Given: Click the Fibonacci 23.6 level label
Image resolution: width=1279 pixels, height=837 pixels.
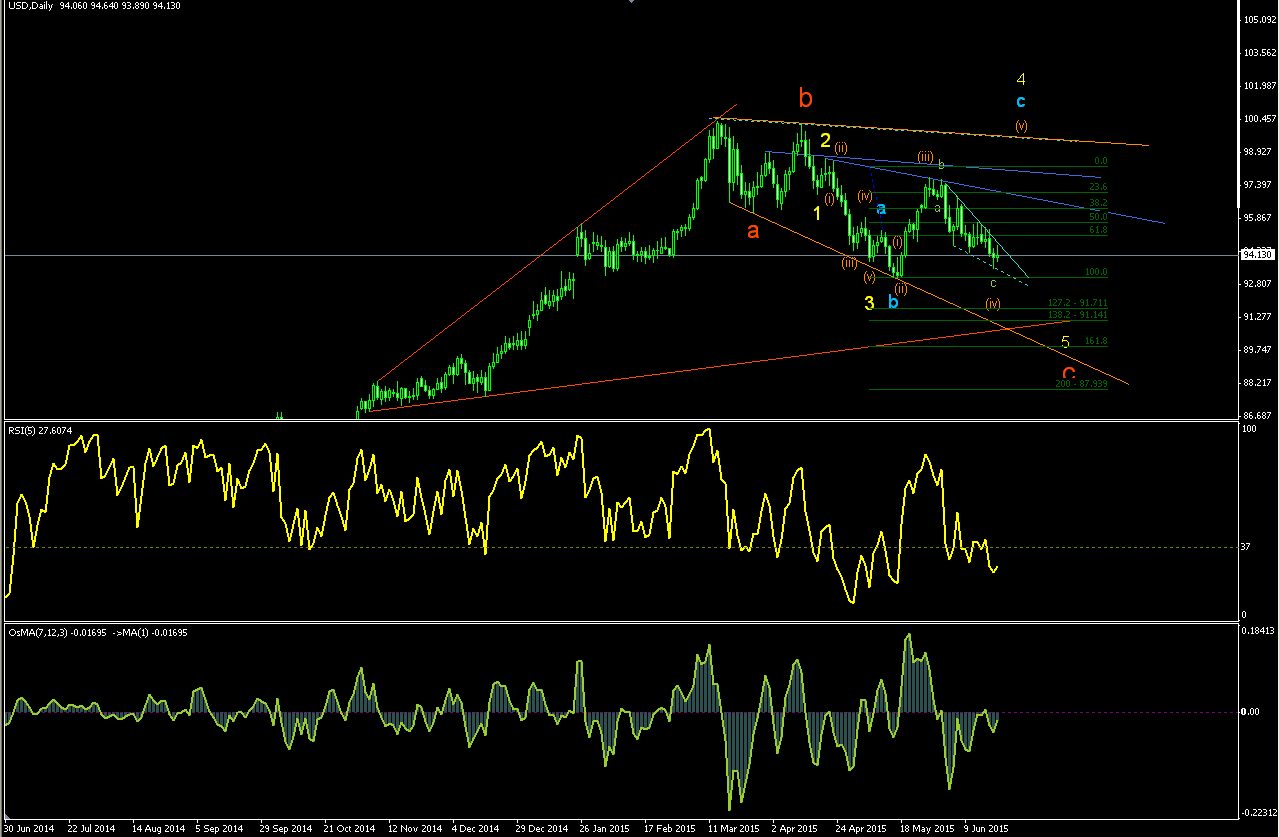Looking at the screenshot, I should pos(1098,187).
